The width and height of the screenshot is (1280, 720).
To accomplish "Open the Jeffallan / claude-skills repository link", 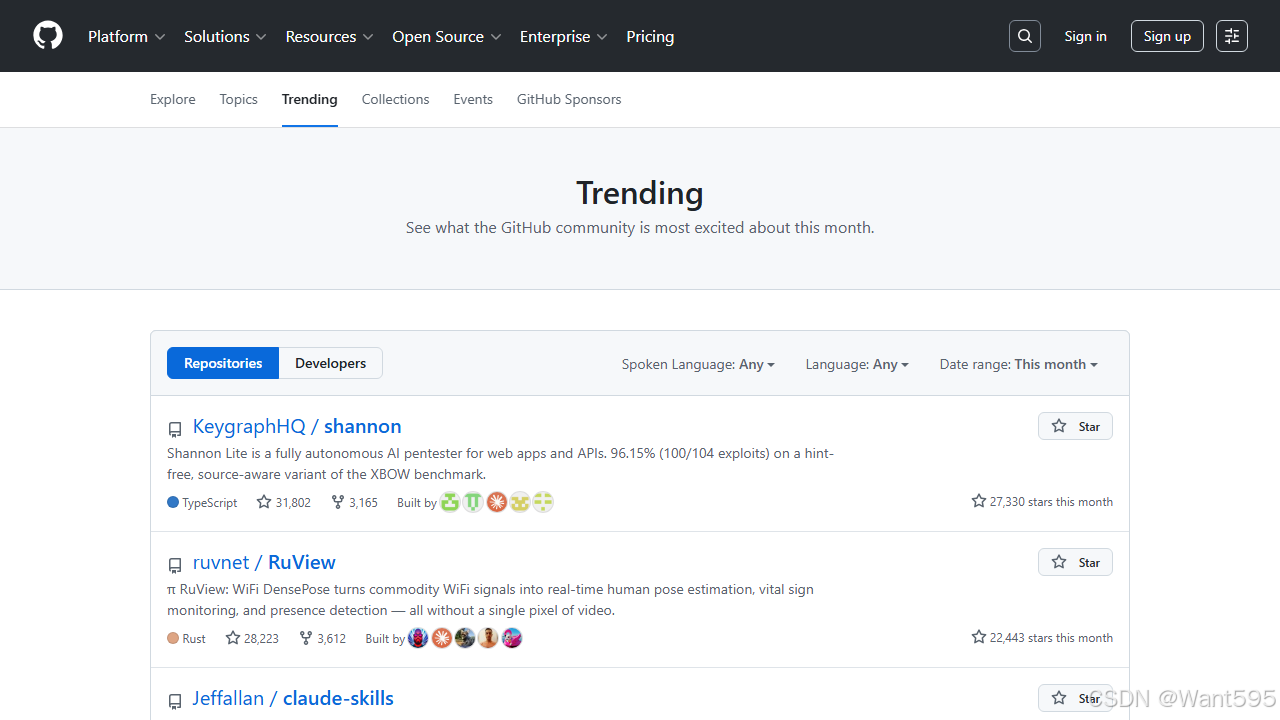I will (293, 698).
